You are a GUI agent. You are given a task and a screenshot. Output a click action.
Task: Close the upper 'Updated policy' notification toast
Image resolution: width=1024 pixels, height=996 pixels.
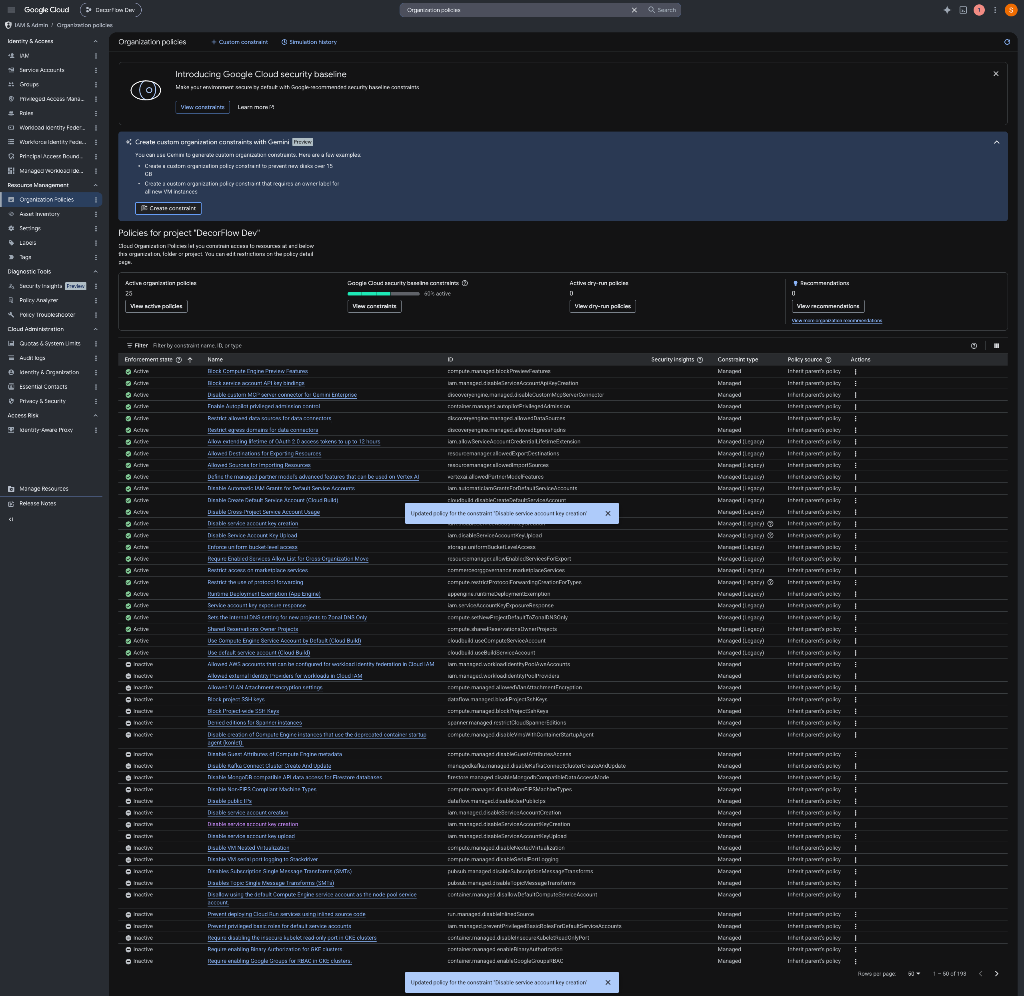coord(607,513)
